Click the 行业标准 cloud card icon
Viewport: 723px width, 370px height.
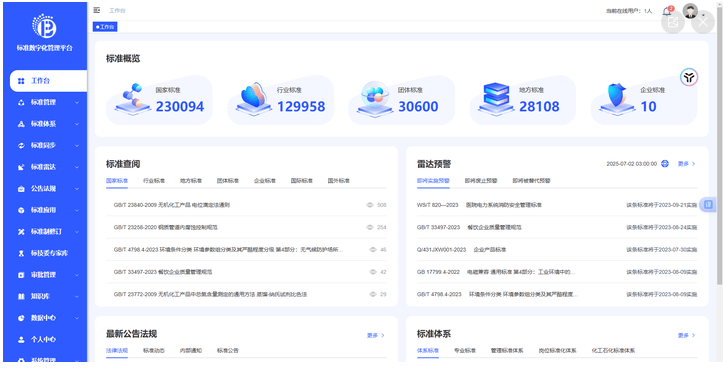253,99
